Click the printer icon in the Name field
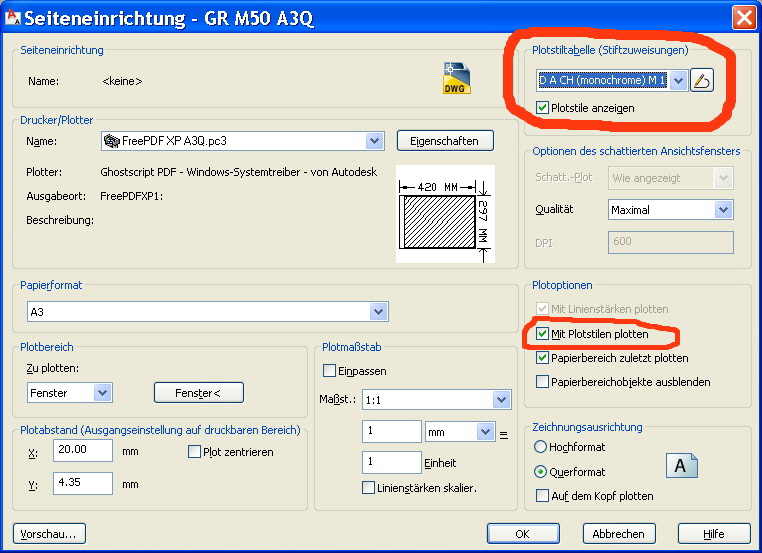The height and width of the screenshot is (553, 762). [112, 141]
